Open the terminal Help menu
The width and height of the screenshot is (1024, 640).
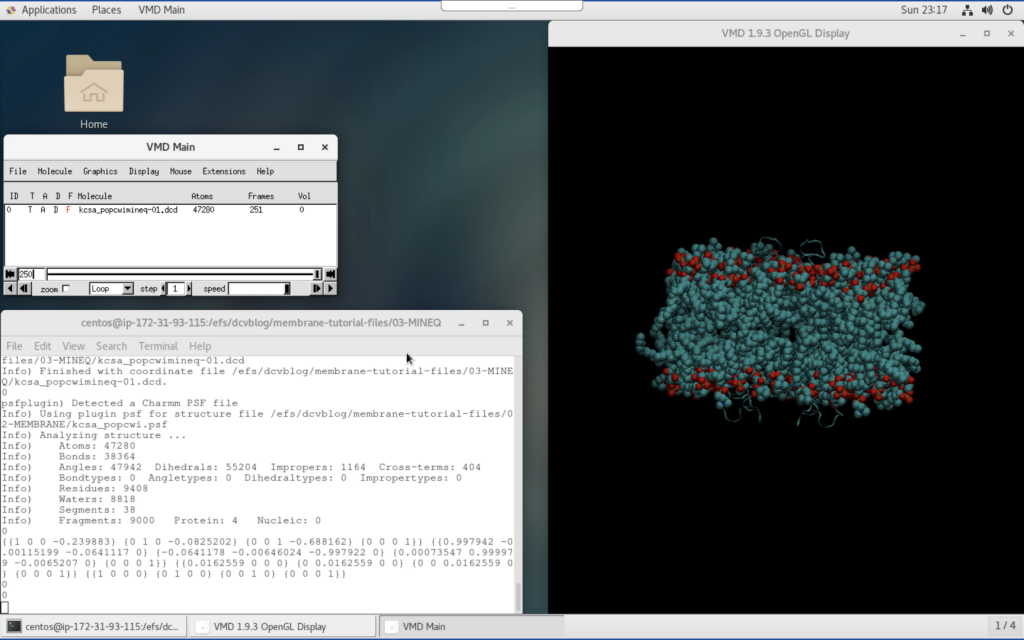click(x=200, y=346)
